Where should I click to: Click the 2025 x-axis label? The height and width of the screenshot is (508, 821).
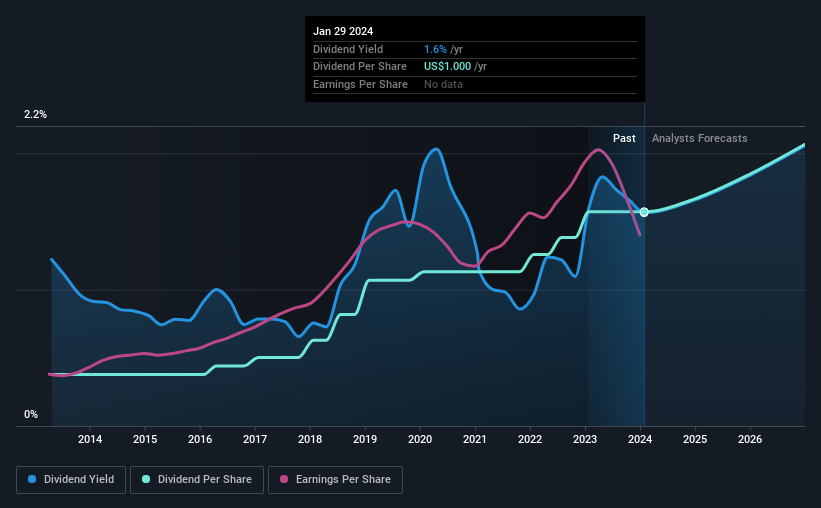(695, 439)
